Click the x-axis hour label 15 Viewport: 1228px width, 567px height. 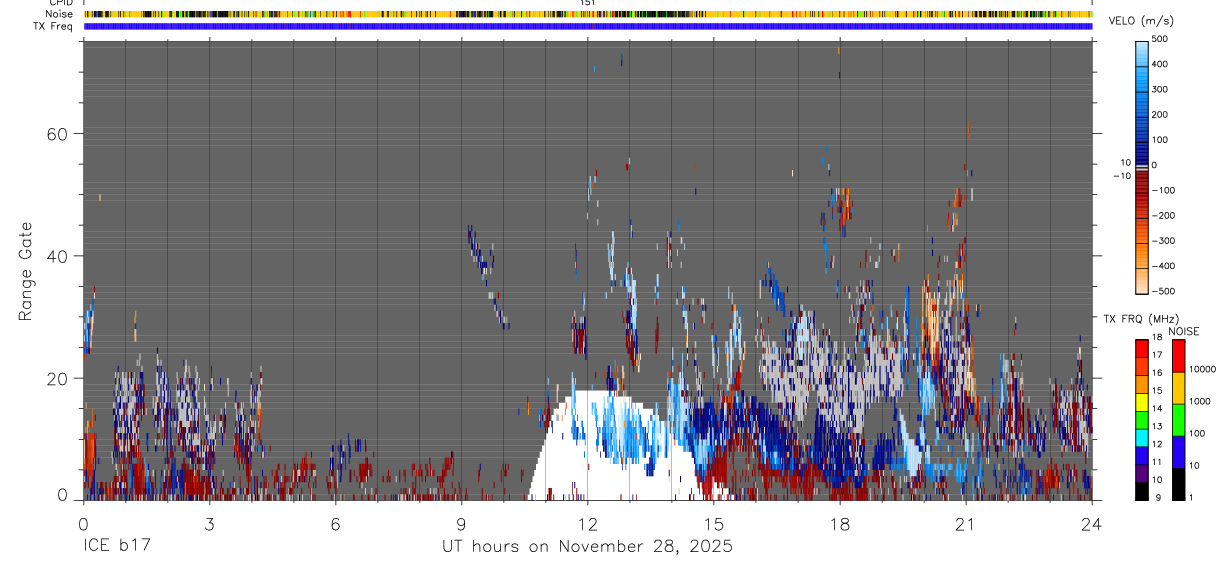713,522
